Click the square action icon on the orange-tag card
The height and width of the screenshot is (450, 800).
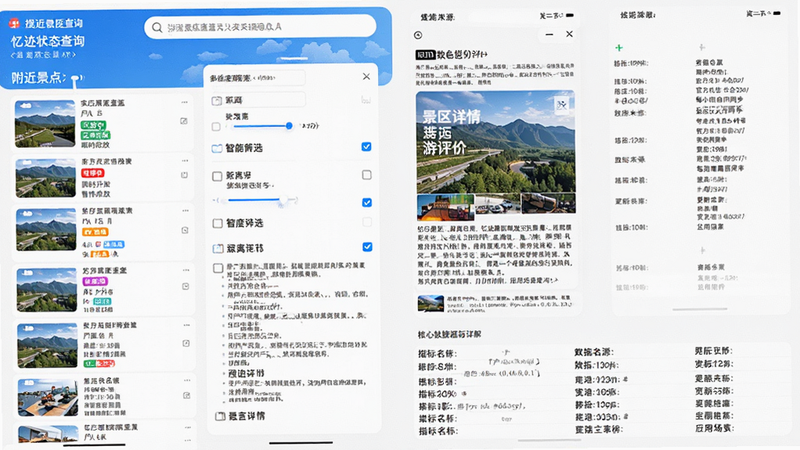point(185,230)
